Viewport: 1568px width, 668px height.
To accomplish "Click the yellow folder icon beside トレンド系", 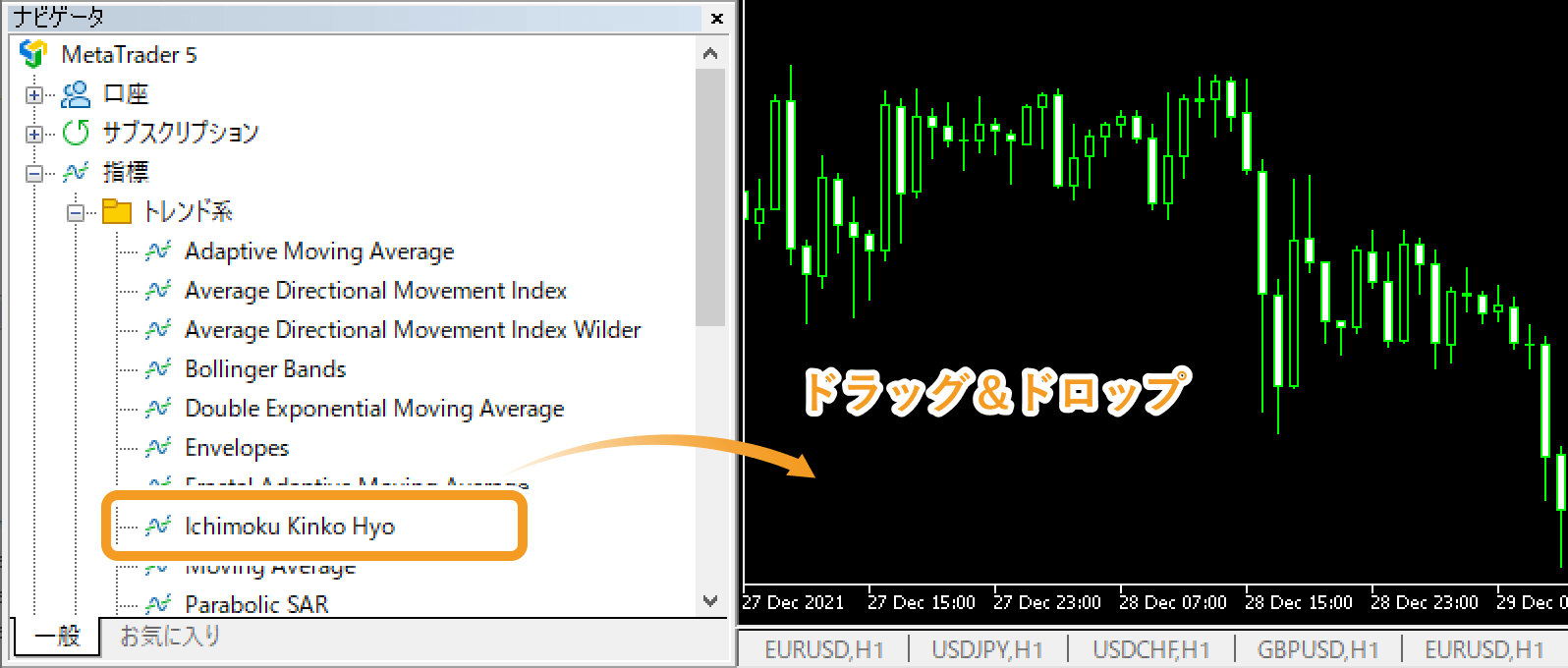I will click(x=117, y=211).
